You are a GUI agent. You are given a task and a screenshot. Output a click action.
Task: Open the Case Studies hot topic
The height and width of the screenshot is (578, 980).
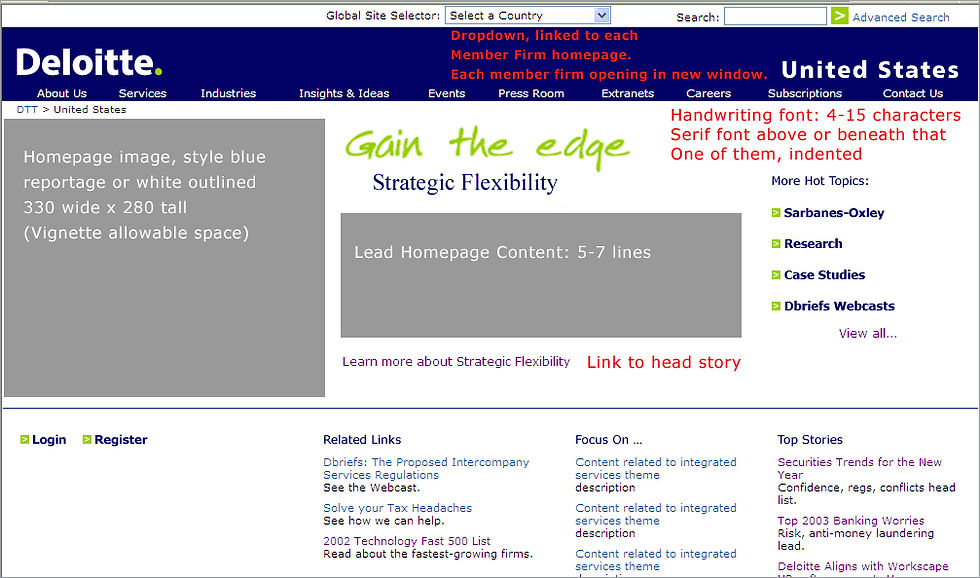824,275
